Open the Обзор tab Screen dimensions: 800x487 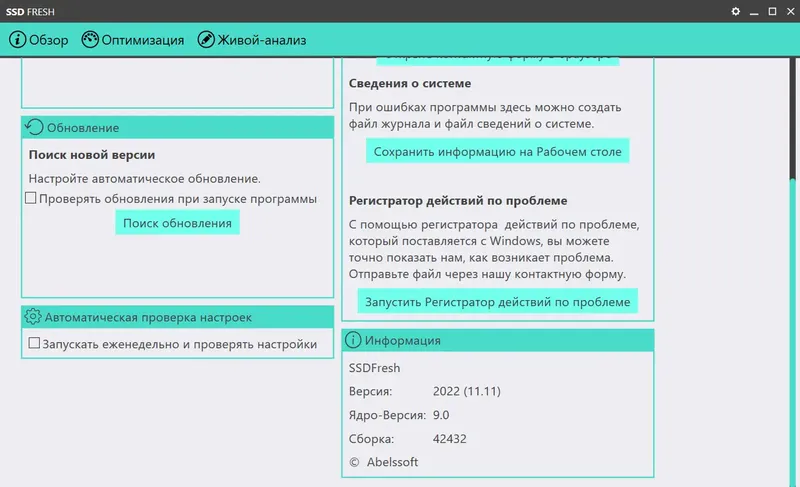(39, 40)
